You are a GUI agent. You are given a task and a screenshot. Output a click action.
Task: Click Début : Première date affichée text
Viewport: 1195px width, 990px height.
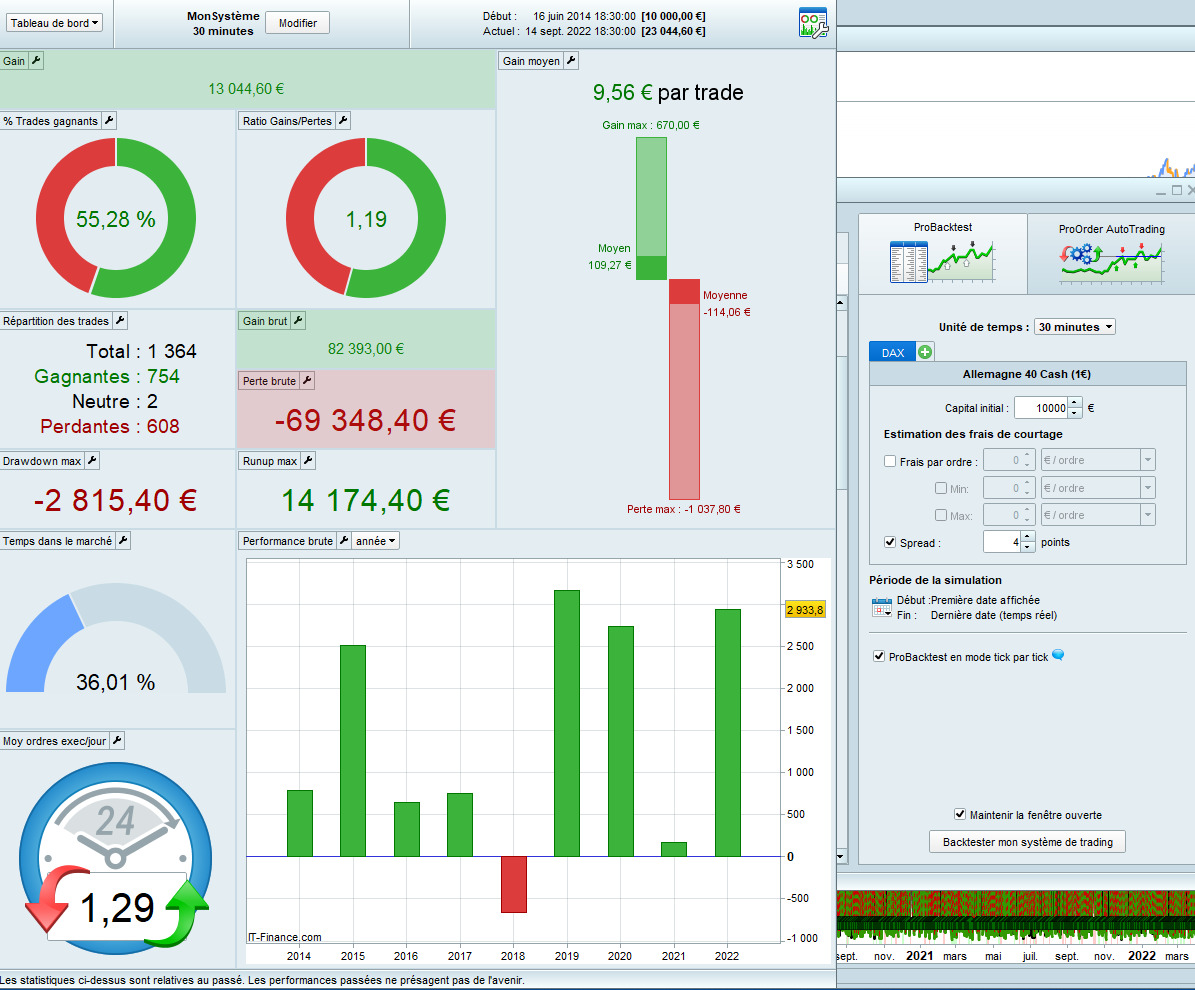point(968,600)
